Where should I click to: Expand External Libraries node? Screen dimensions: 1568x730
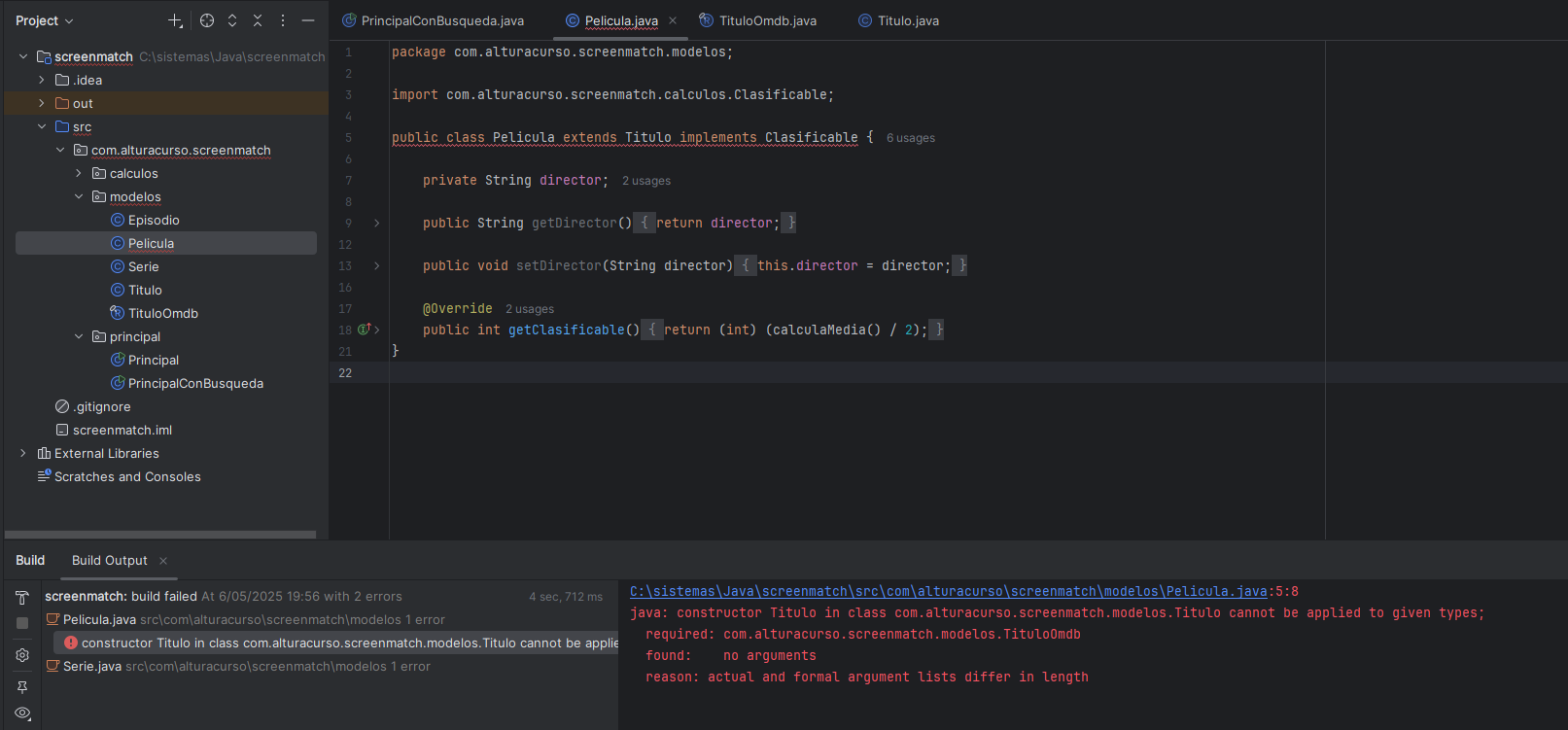point(23,453)
